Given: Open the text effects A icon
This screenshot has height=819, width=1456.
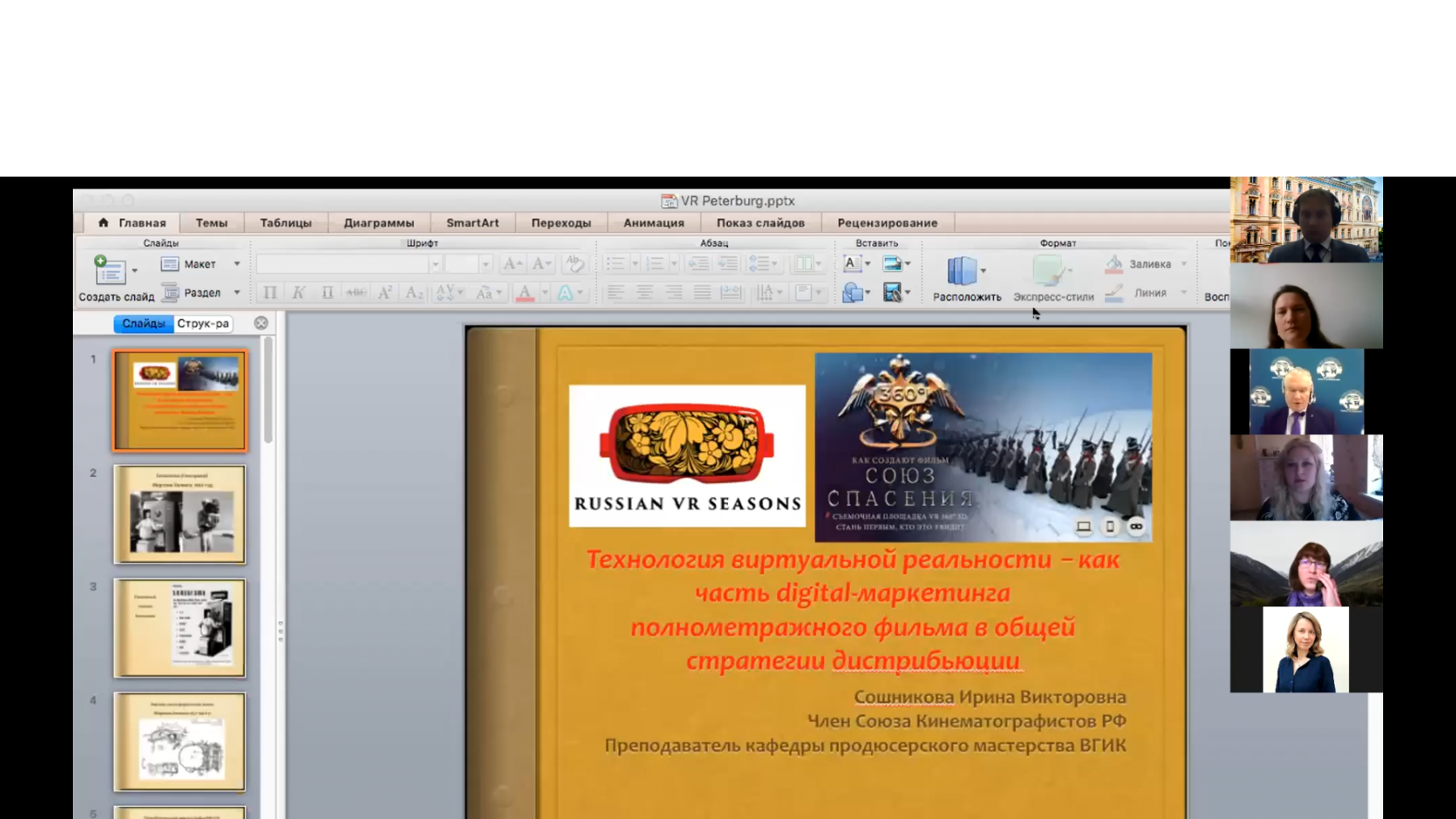Looking at the screenshot, I should pos(565,293).
